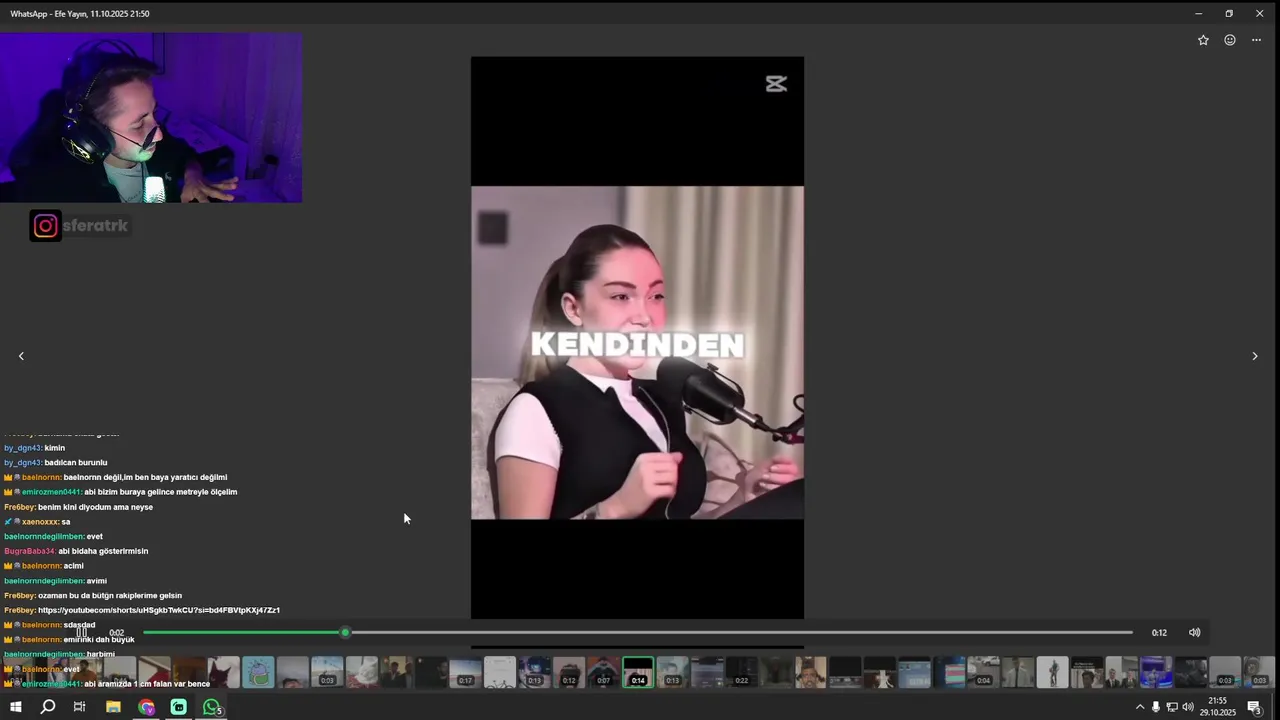Open the clock showing 21:55

click(1218, 707)
